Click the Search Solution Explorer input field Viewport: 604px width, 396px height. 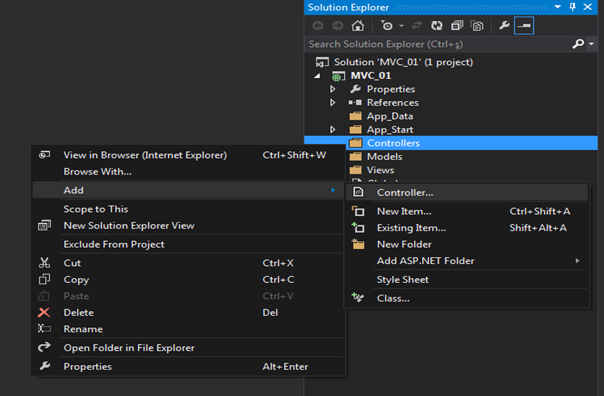(x=437, y=44)
